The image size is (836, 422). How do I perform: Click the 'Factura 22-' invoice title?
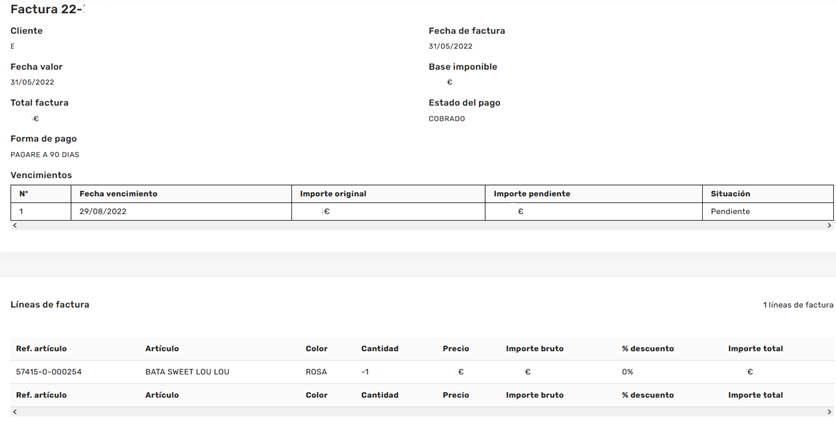tap(47, 10)
